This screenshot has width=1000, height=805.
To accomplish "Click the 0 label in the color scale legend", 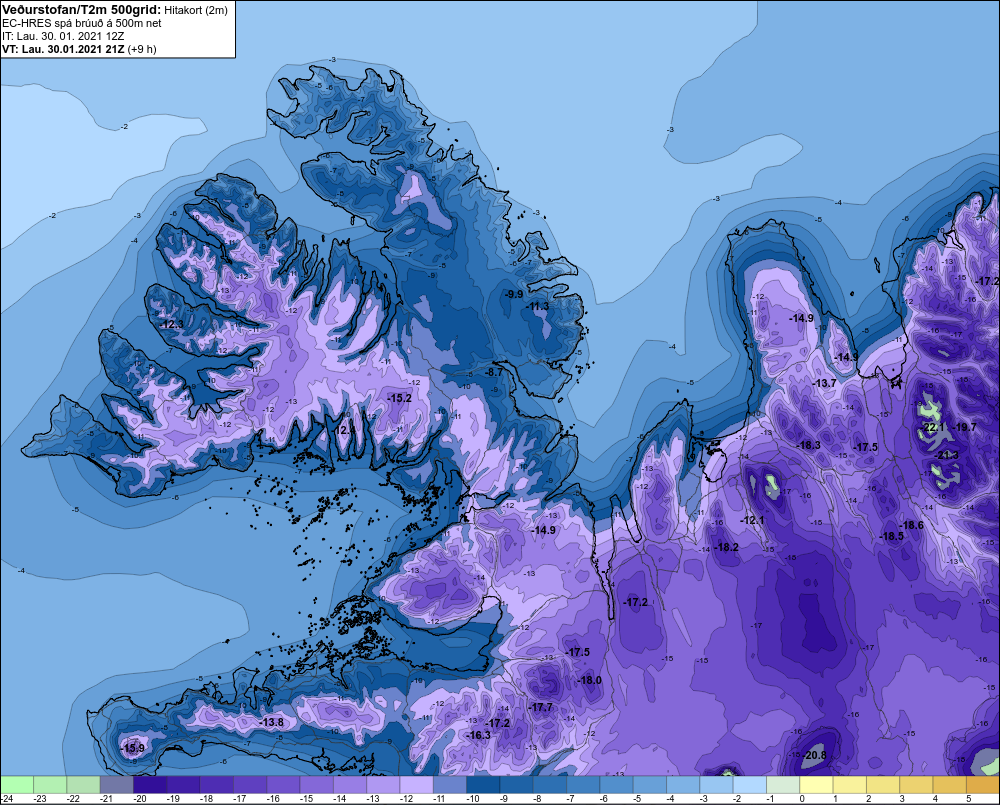I will coord(802,799).
